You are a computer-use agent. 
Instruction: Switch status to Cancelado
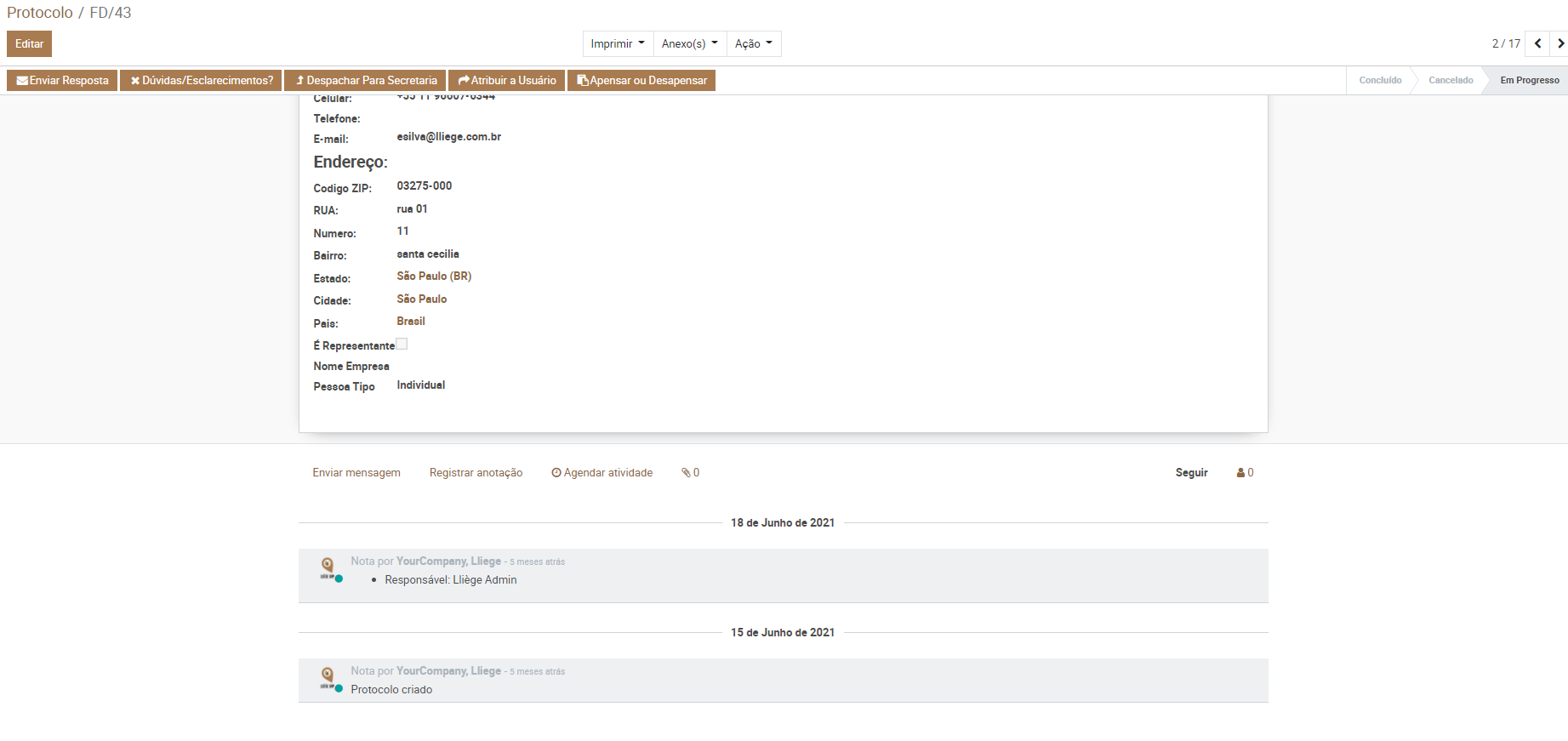click(1450, 81)
